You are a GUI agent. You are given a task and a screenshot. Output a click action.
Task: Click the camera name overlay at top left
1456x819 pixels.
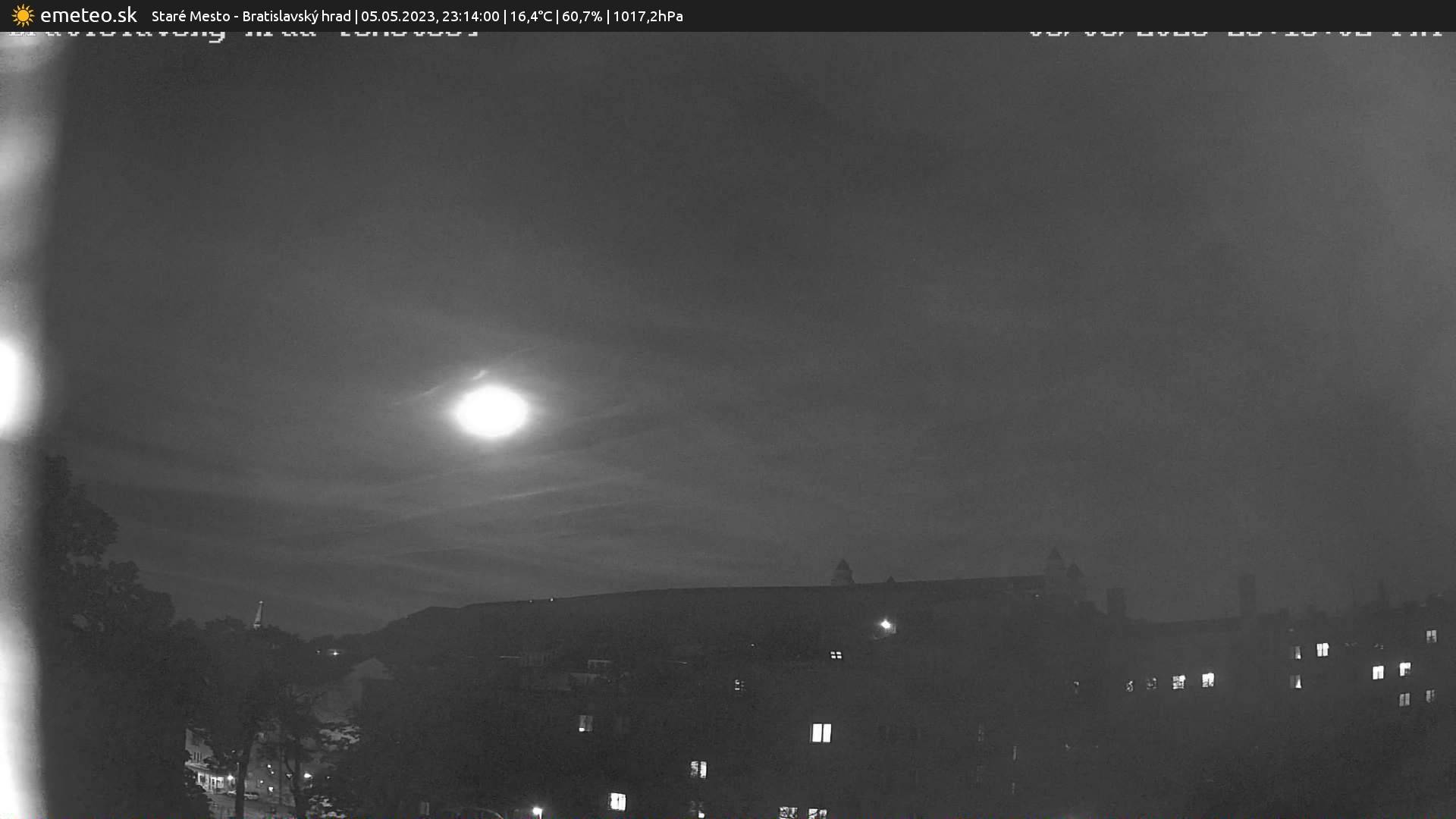point(243,34)
